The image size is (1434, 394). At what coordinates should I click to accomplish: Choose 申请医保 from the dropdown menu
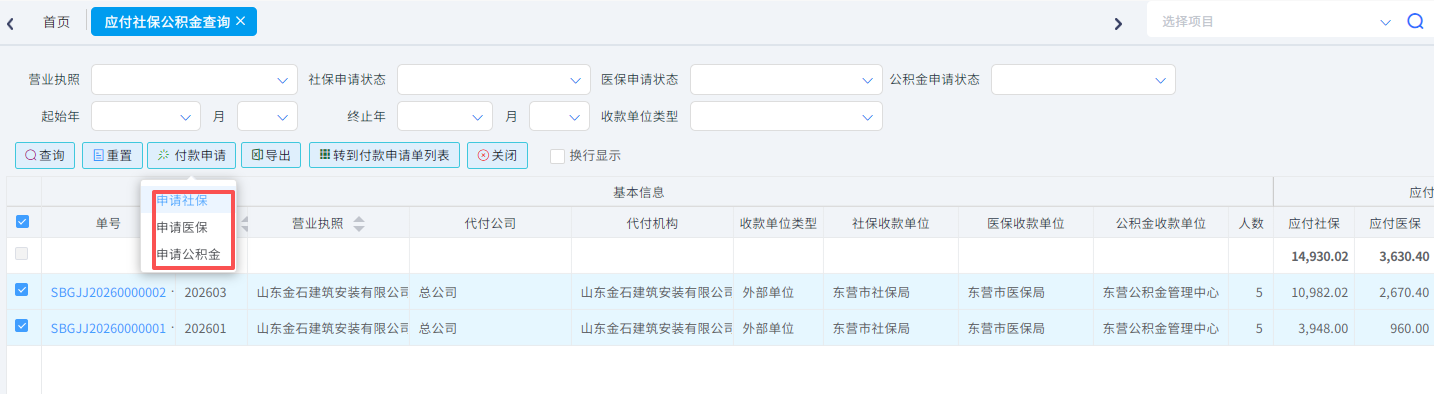pos(188,228)
